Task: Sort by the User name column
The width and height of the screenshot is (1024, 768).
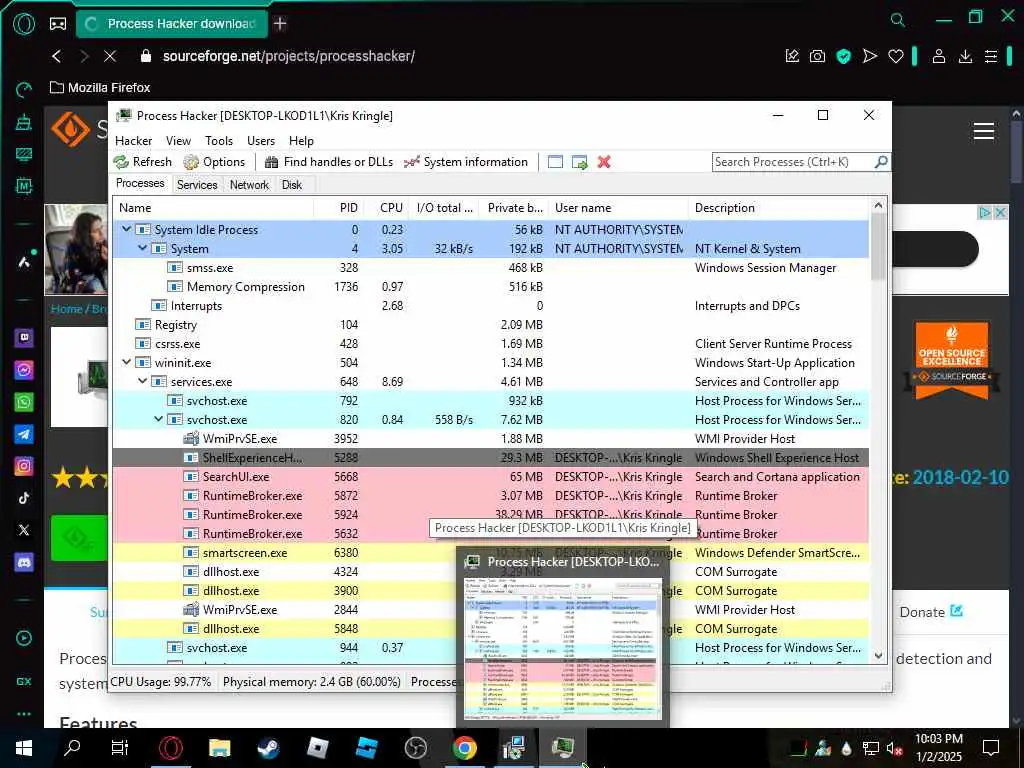Action: [618, 208]
